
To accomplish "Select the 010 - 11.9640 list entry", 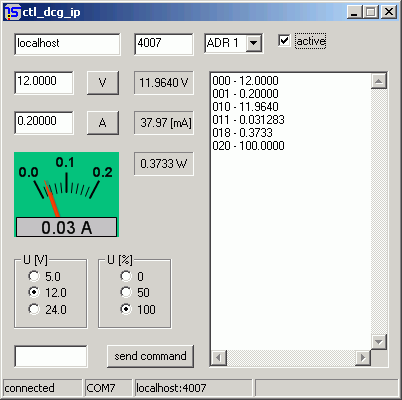I will (x=245, y=107).
